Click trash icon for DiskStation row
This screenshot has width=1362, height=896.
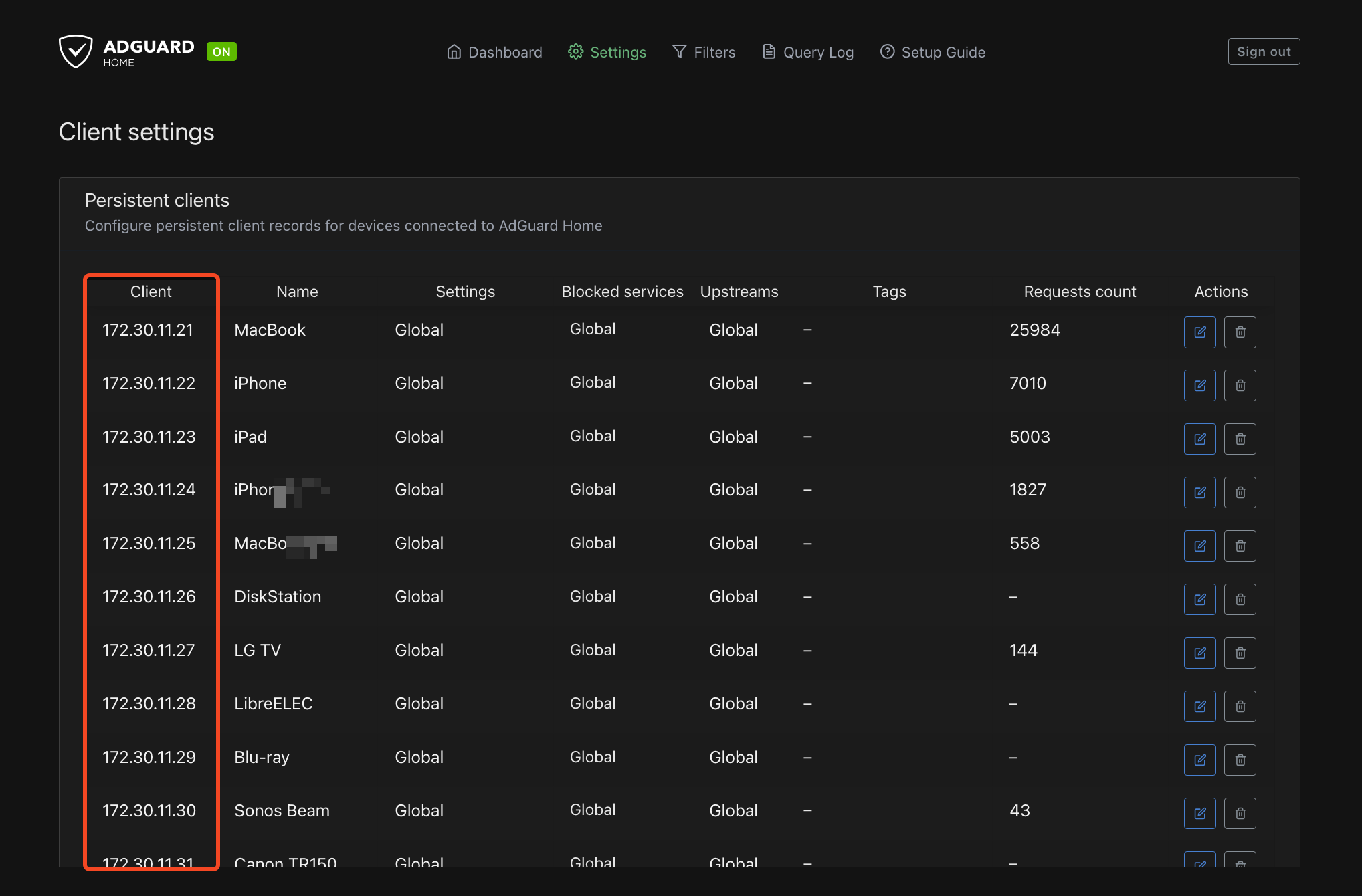(1240, 600)
